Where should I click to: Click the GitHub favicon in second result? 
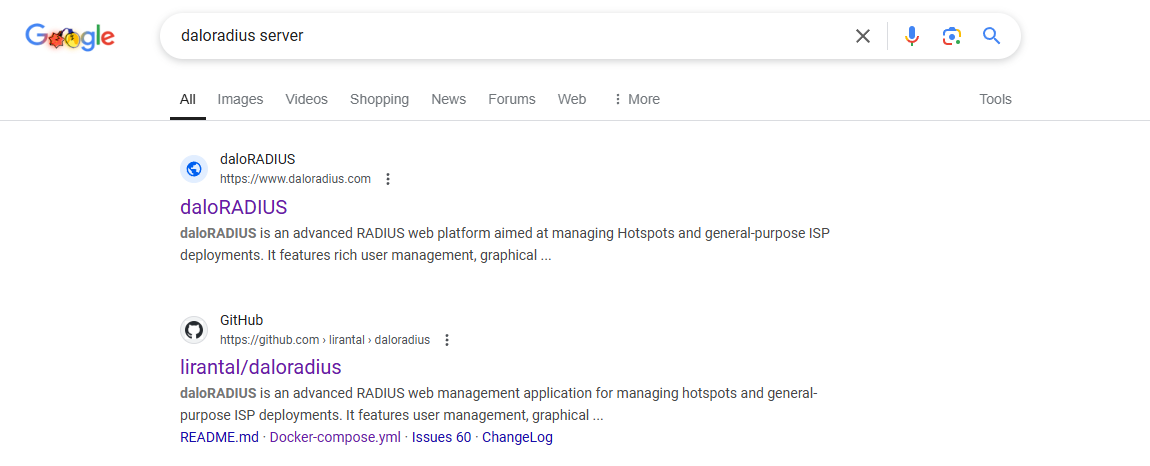(194, 330)
